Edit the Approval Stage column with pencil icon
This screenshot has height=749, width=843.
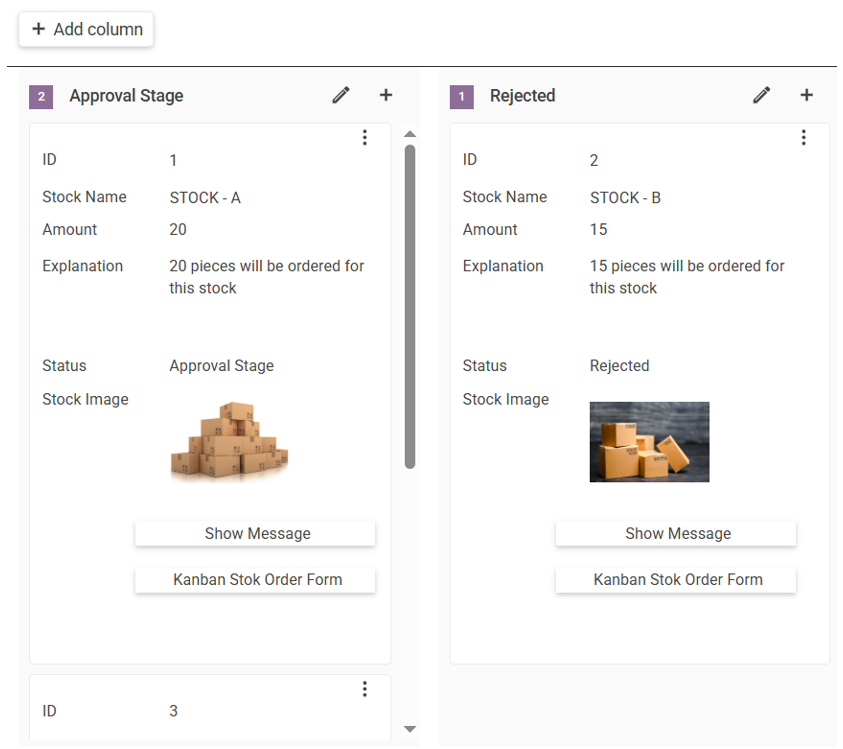341,96
